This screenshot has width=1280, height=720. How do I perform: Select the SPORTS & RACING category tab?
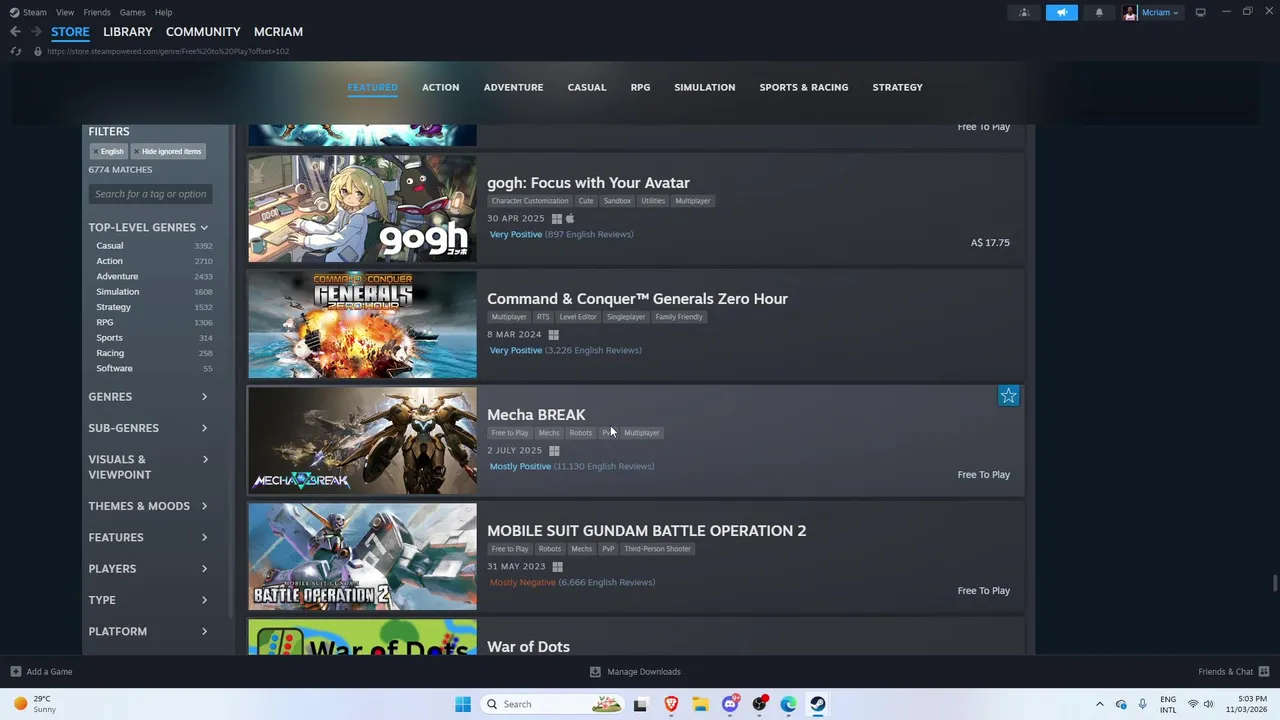coord(804,87)
